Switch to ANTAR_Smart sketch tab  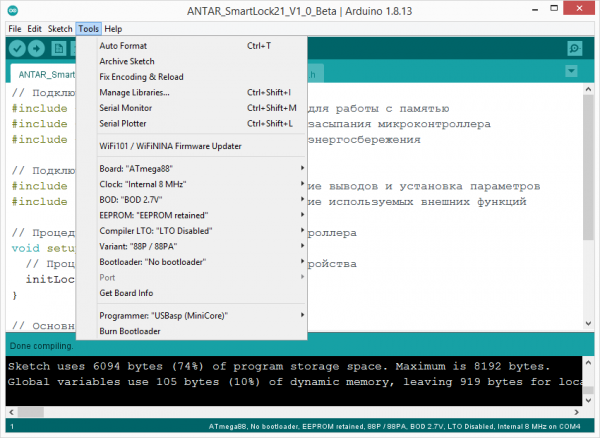43,74
